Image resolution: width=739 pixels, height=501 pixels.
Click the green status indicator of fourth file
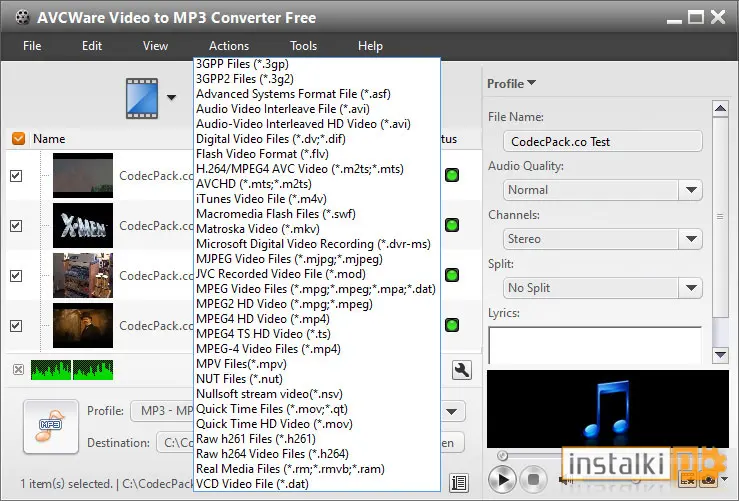click(452, 325)
